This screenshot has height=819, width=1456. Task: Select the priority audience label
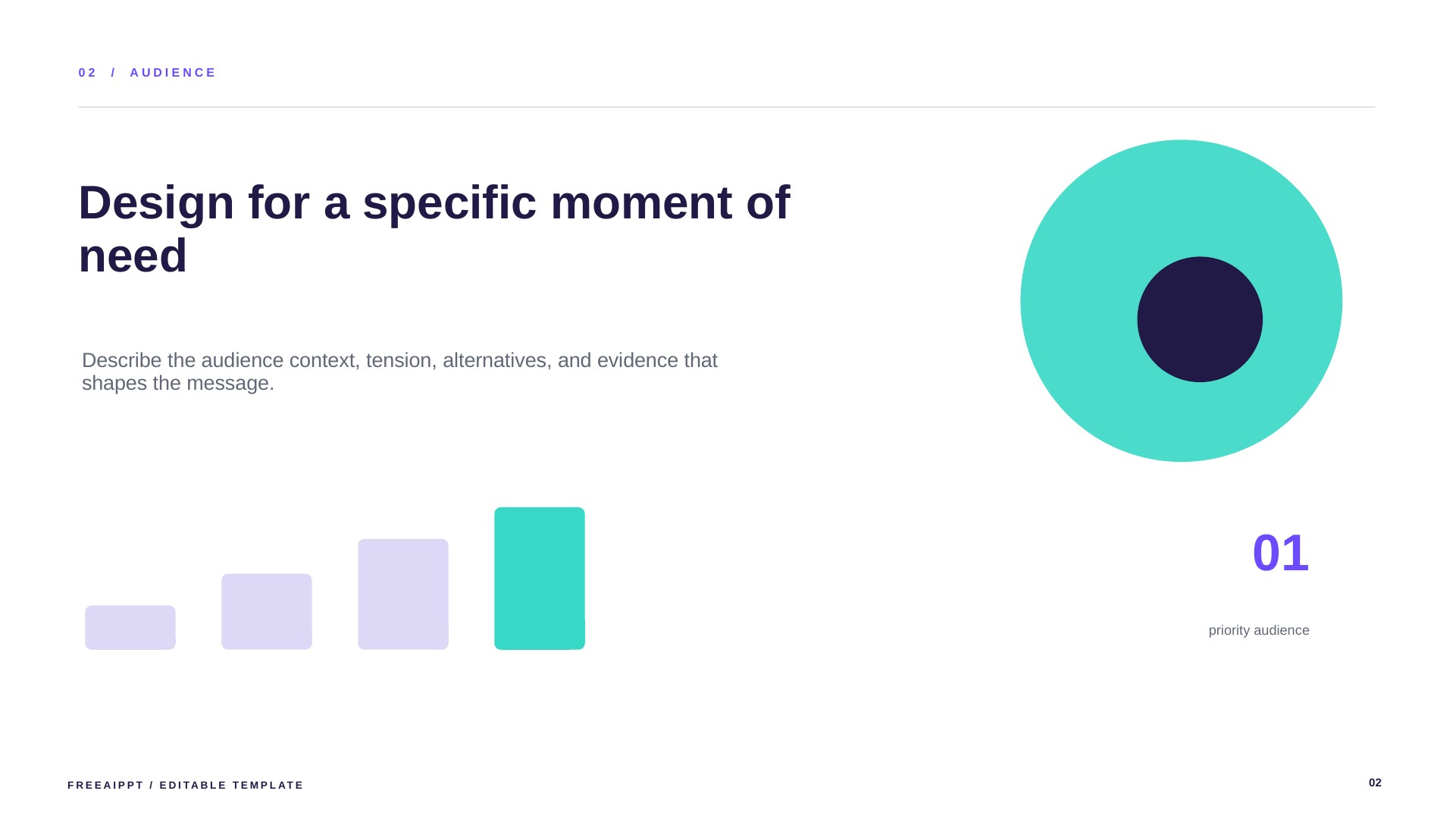click(x=1259, y=630)
